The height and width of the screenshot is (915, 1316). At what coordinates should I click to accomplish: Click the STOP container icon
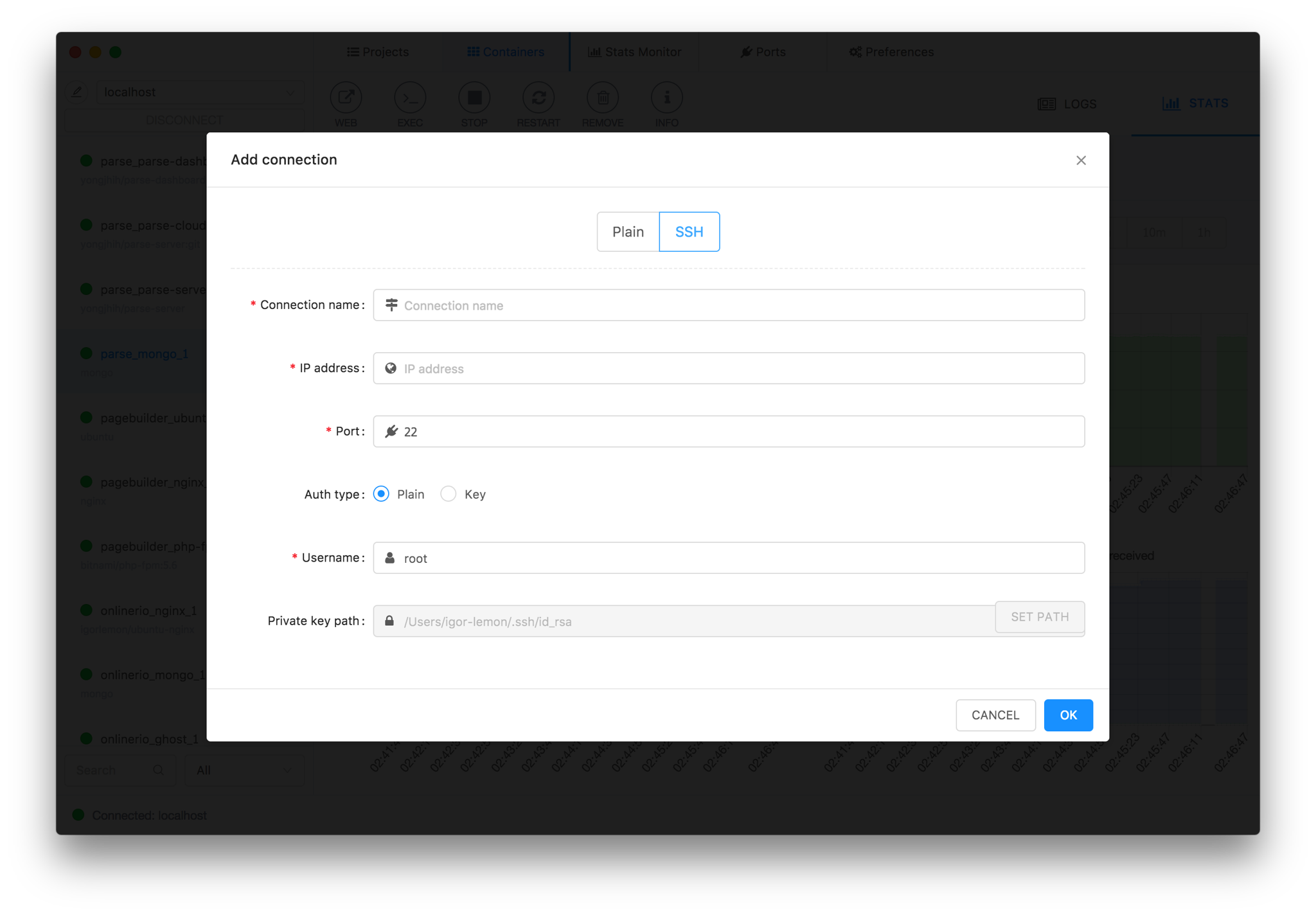pyautogui.click(x=474, y=98)
